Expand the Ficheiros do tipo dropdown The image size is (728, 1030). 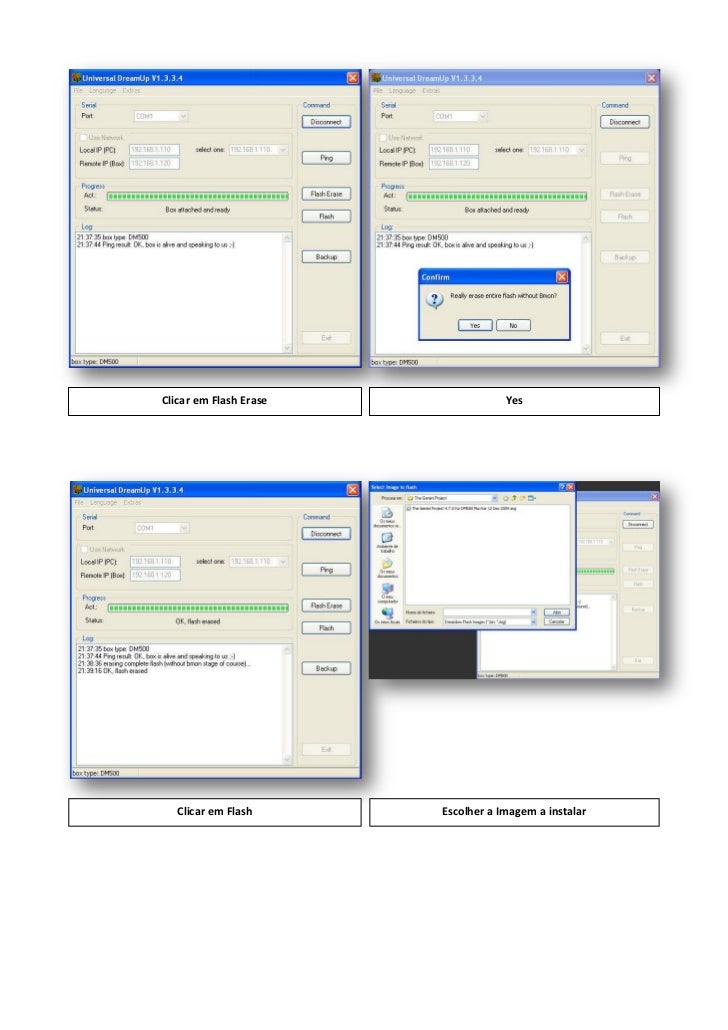click(533, 621)
